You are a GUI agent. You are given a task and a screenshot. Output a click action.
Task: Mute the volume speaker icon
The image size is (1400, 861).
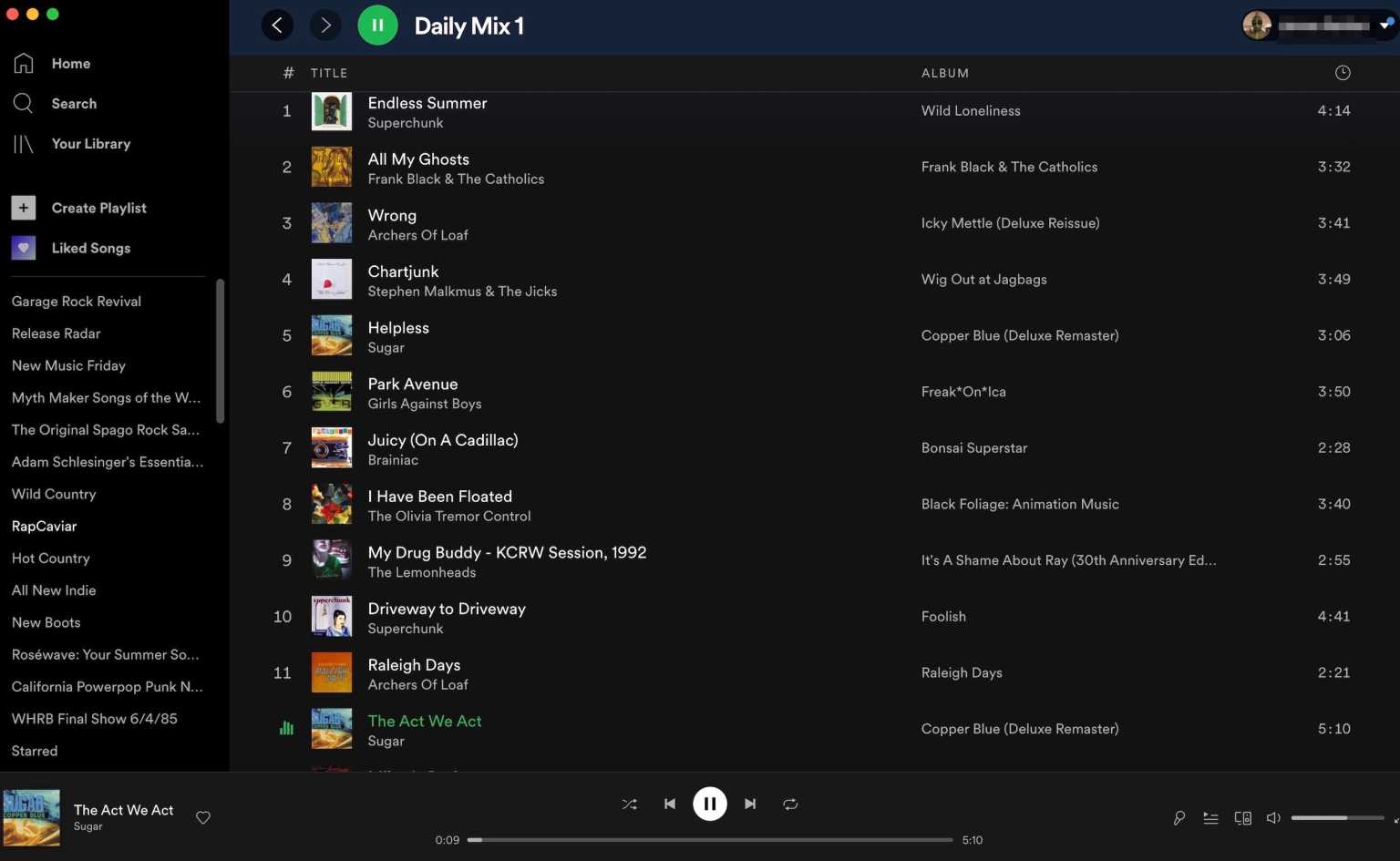click(x=1272, y=817)
